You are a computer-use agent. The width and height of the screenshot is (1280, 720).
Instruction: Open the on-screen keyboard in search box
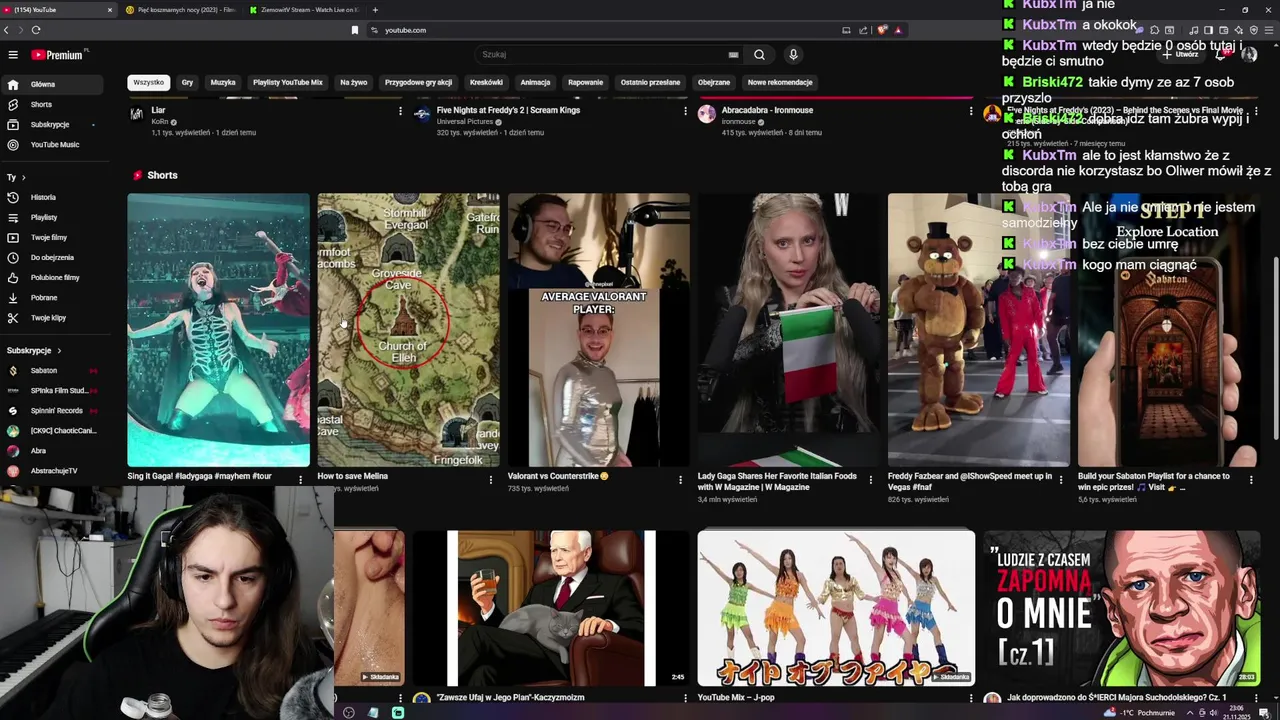coord(733,55)
